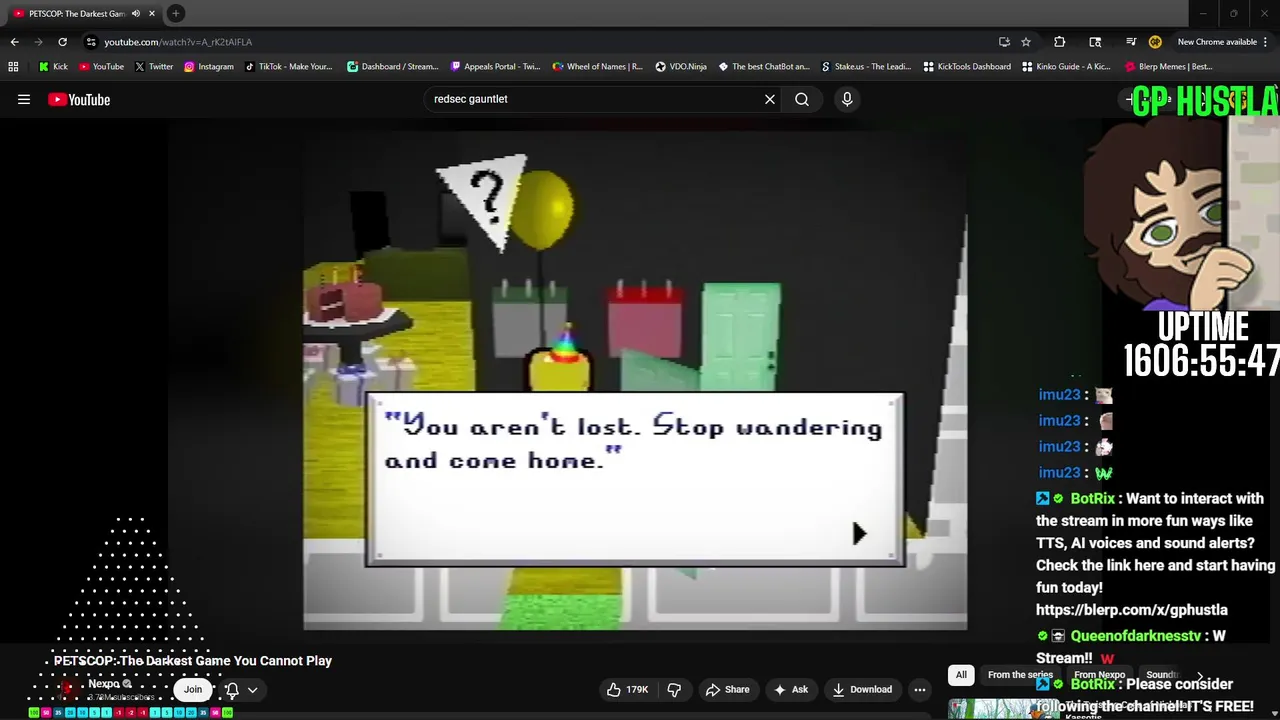Open the Twitter bookmark
Viewport: 1280px width, 720px height.
point(153,67)
